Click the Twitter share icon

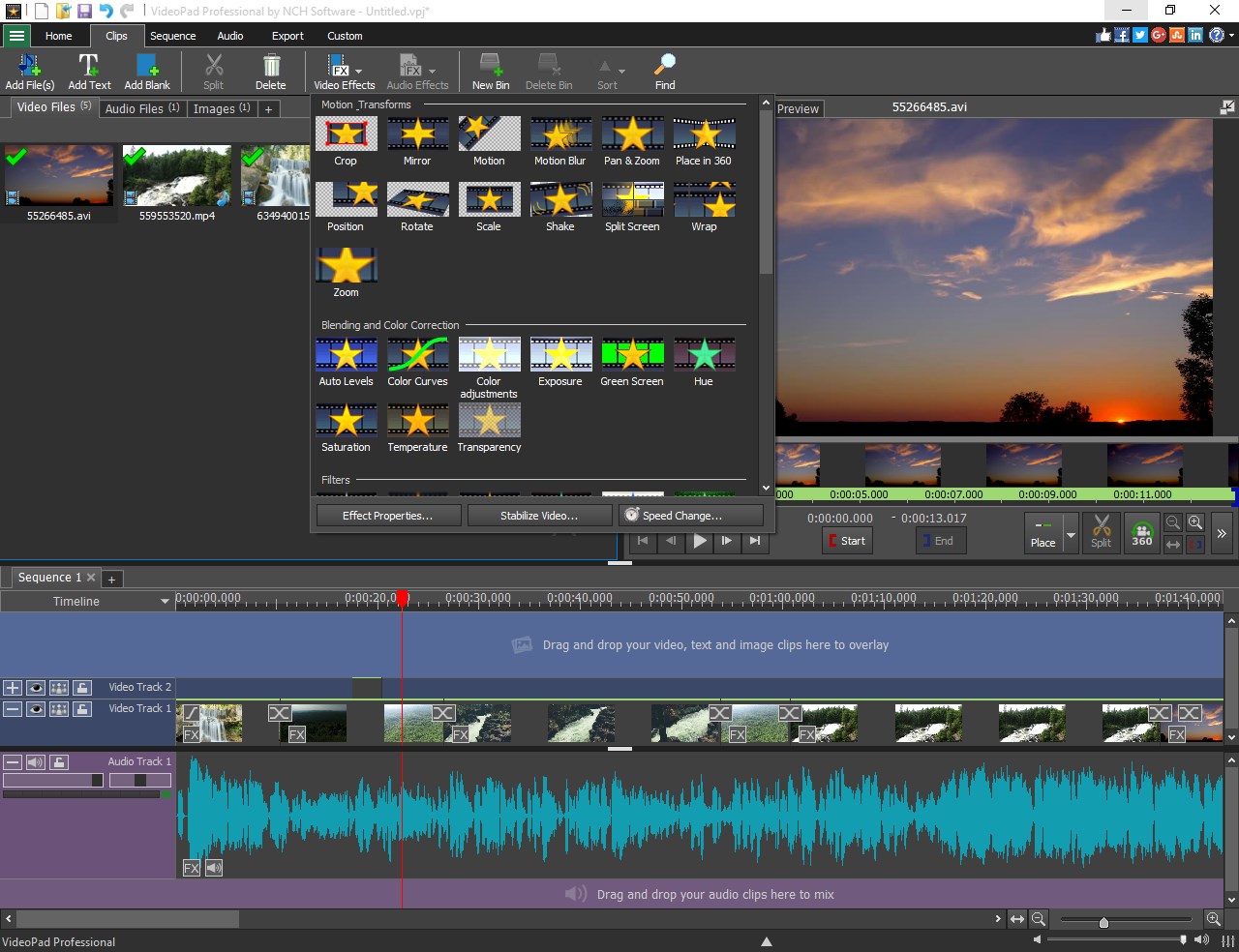(1141, 35)
